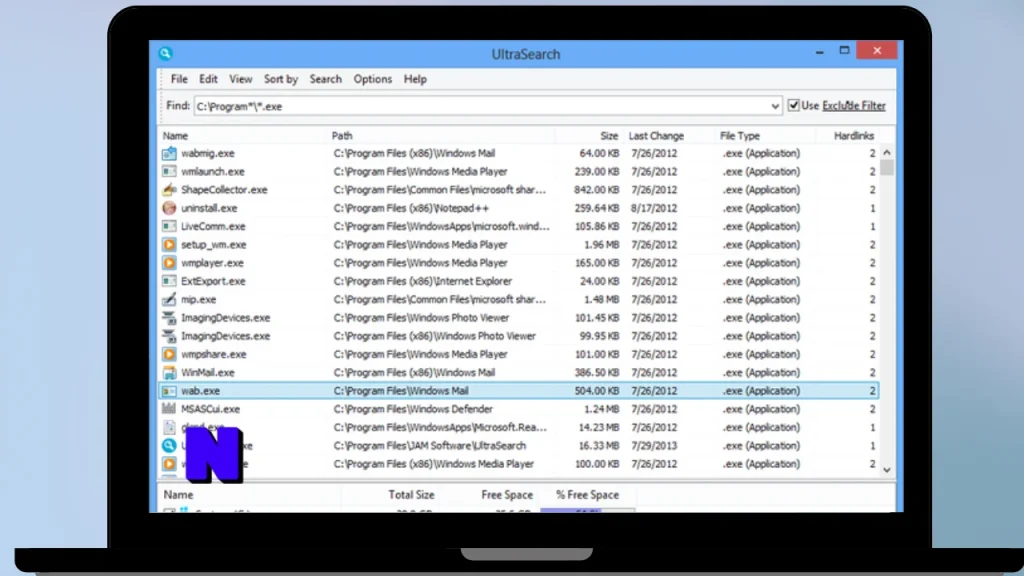Select the ShapeCollector.exe file name

tap(224, 190)
